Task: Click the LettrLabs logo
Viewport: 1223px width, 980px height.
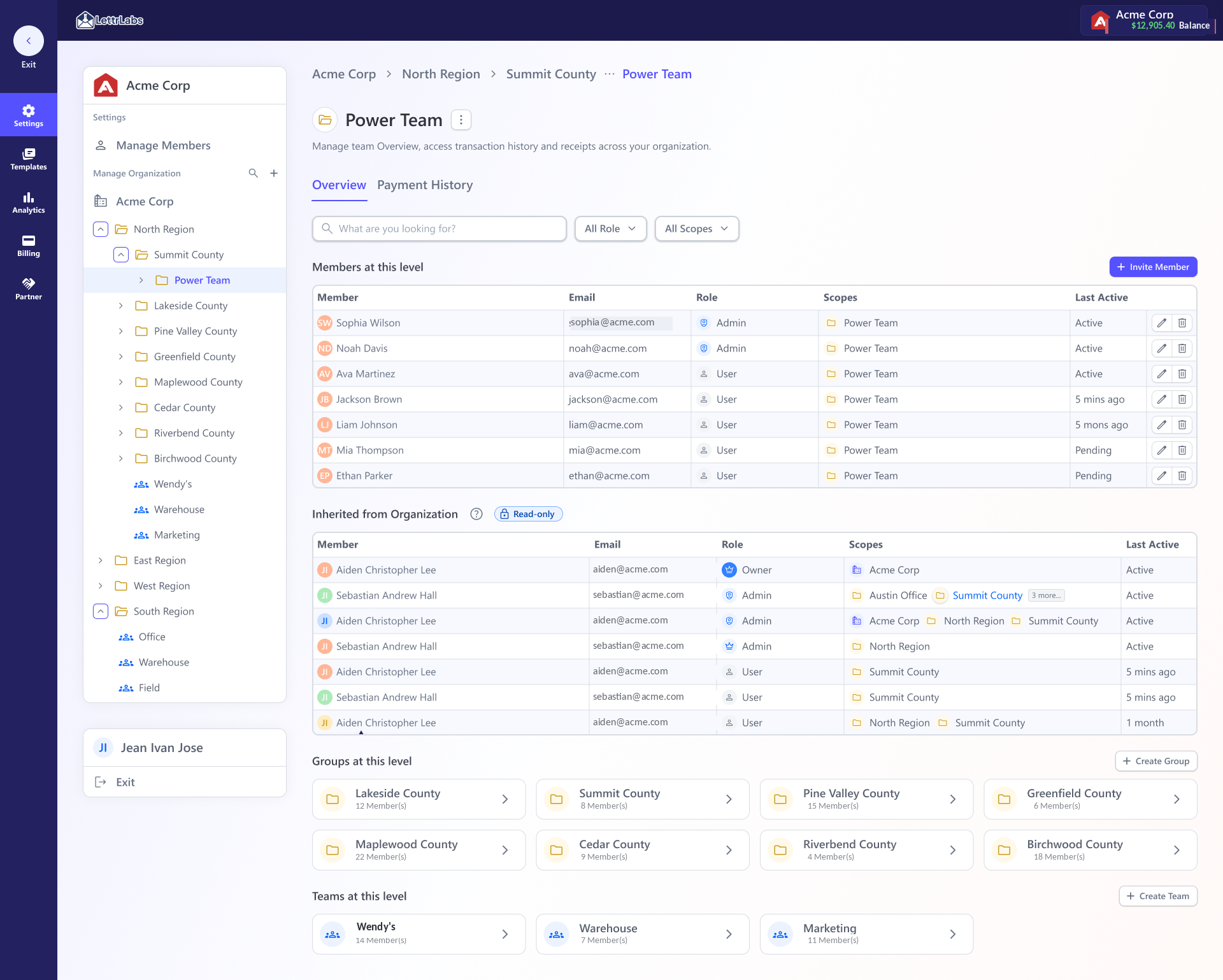Action: [x=110, y=20]
